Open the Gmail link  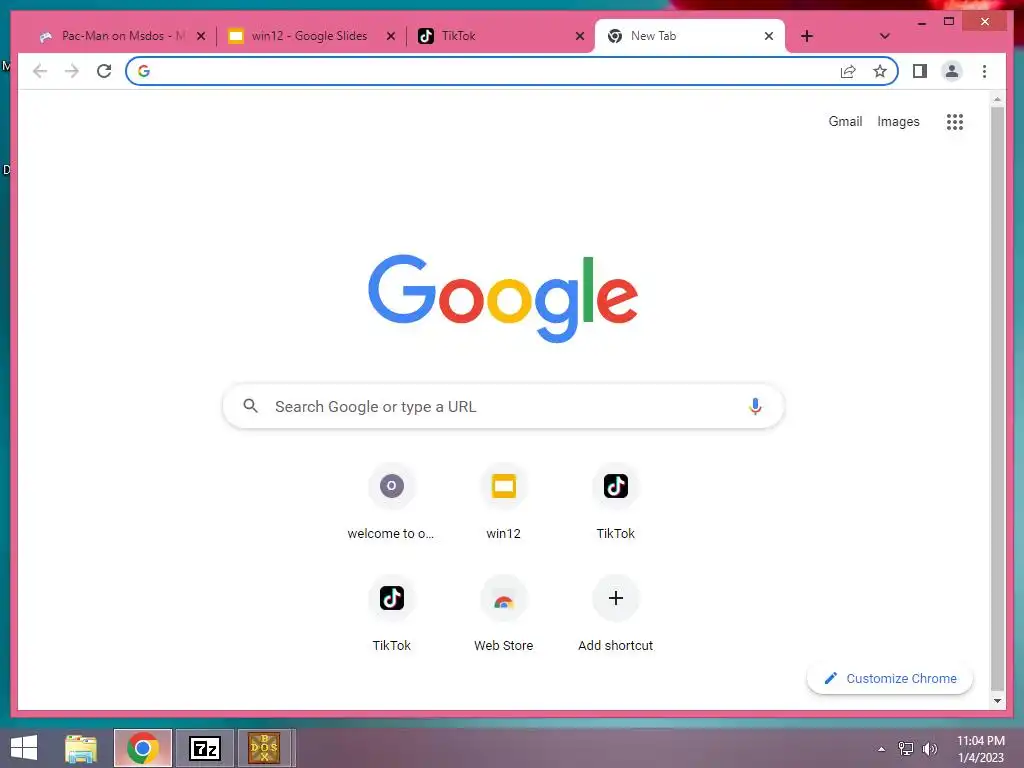(x=845, y=121)
